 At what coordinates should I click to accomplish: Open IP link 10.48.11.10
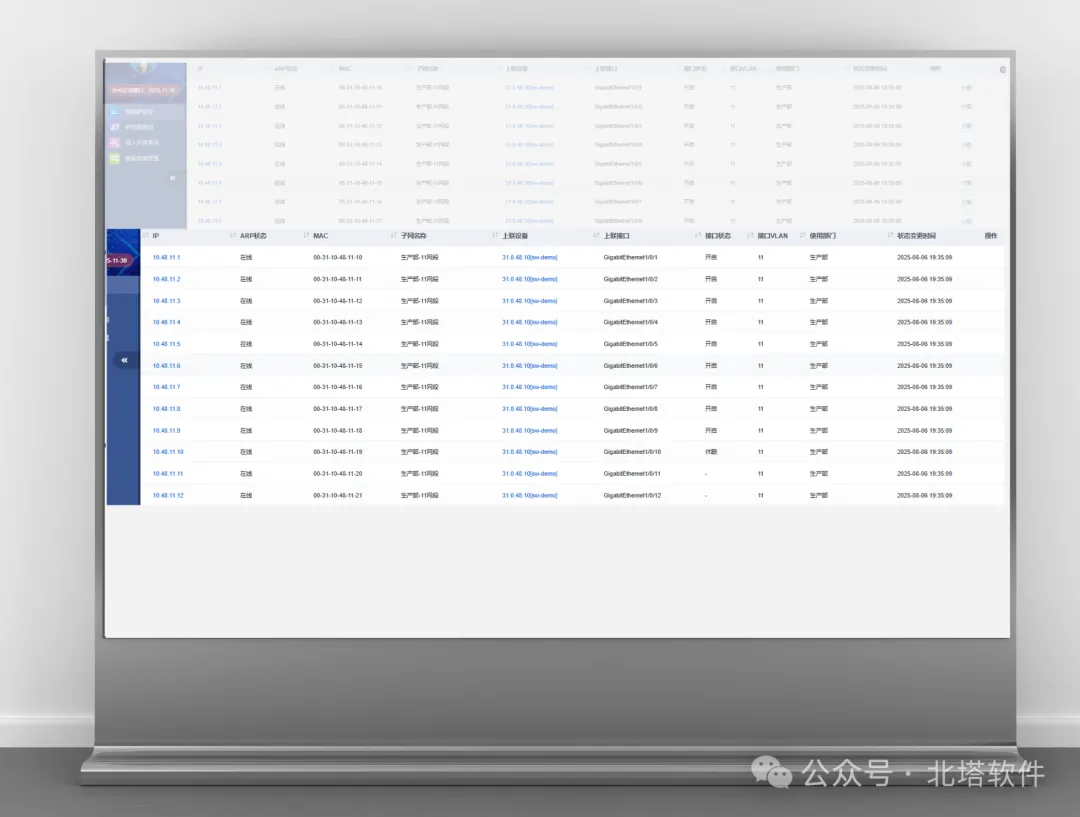(x=168, y=452)
